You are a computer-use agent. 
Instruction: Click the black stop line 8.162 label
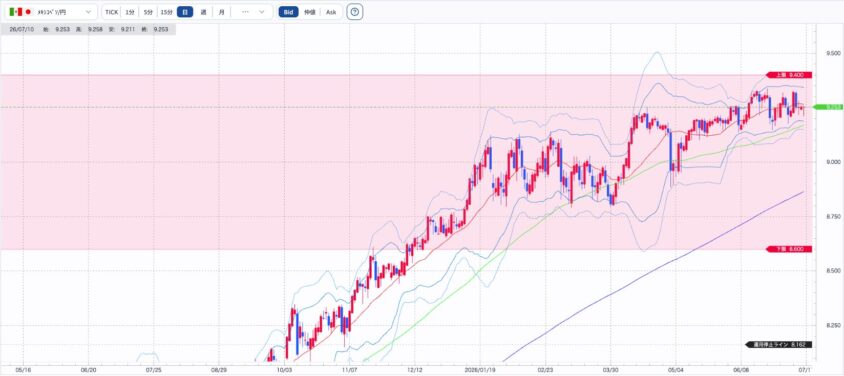tap(778, 344)
